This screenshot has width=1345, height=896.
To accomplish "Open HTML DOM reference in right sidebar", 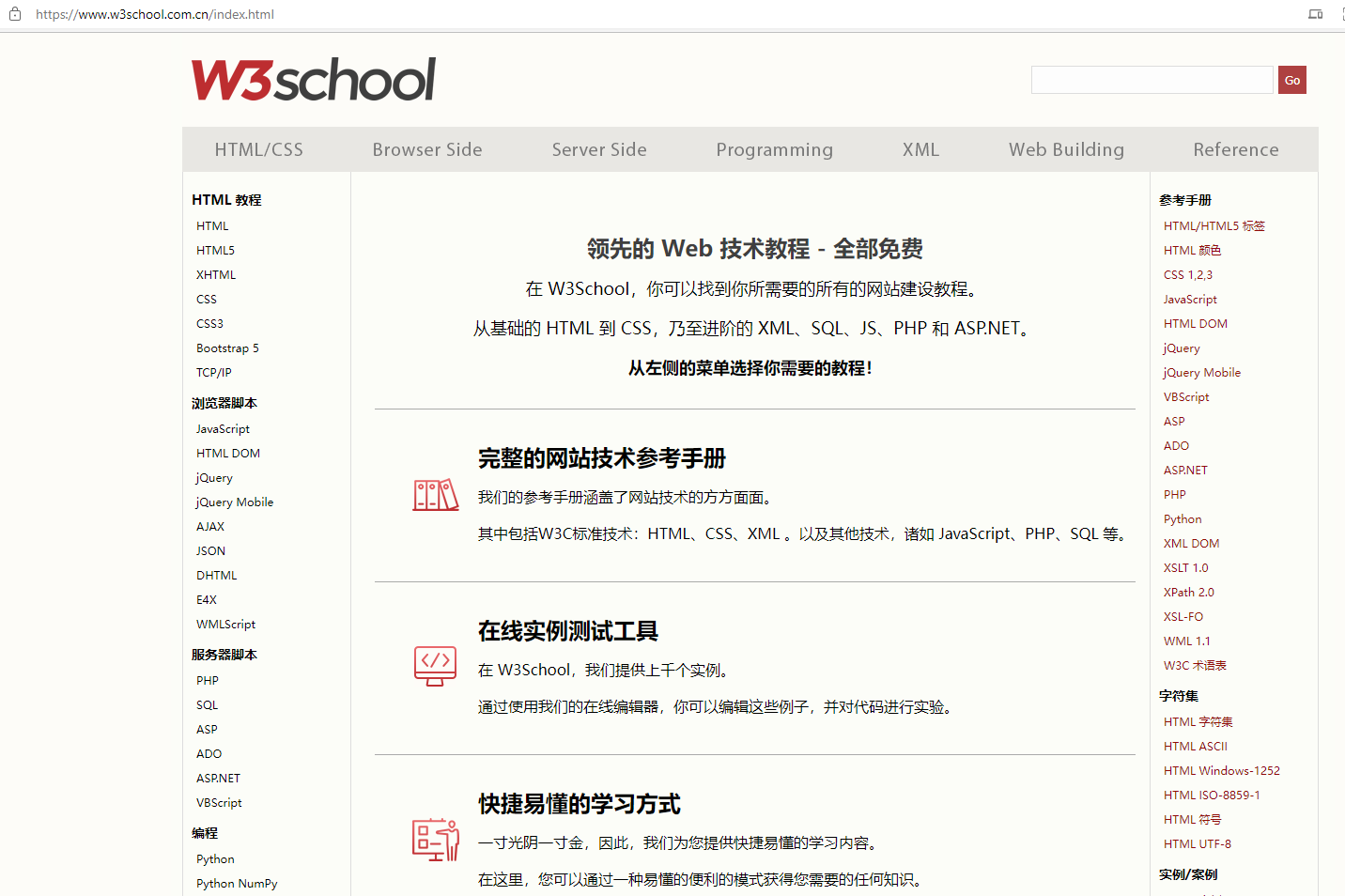I will 1196,323.
